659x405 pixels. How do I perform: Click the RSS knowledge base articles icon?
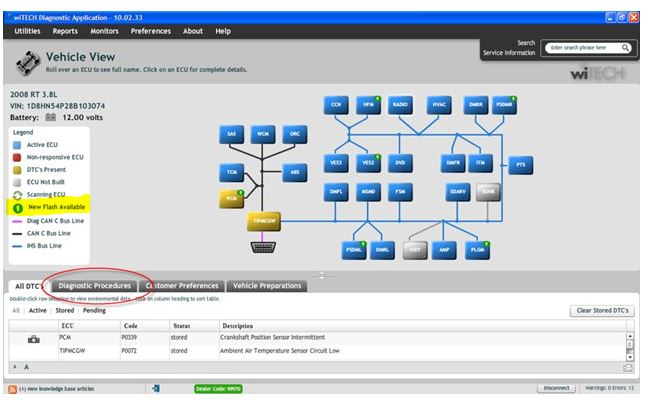[x=11, y=388]
